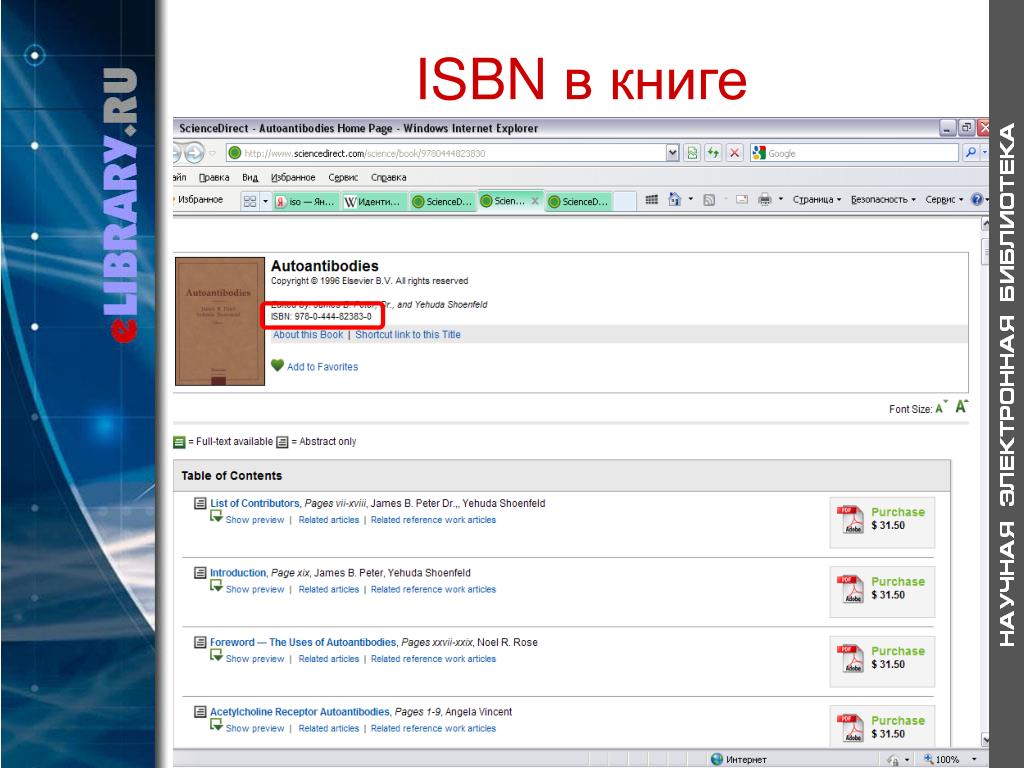
Task: Open the zoom level dropdown arrow
Action: click(x=974, y=760)
